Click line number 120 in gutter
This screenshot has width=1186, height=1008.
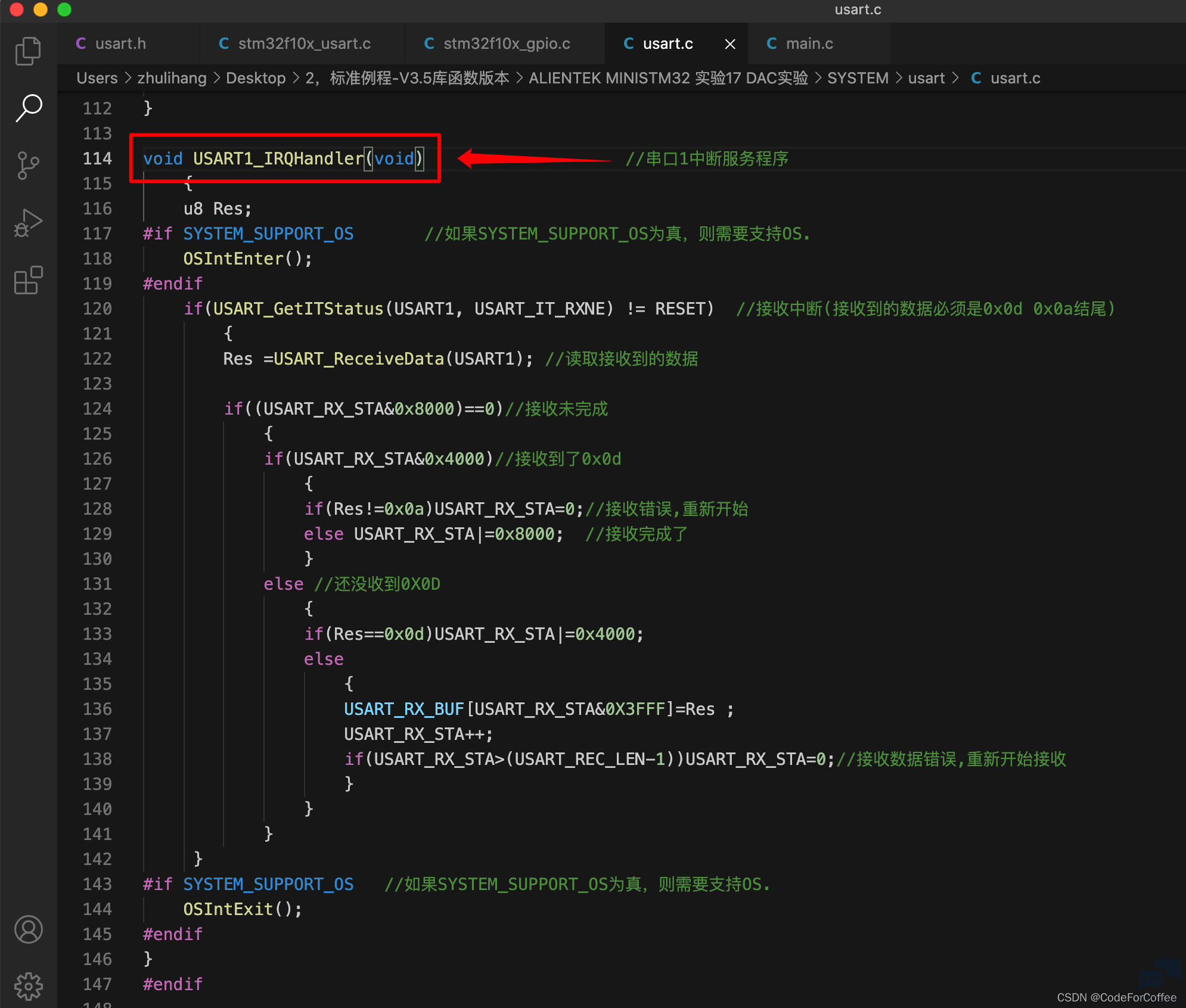(97, 309)
